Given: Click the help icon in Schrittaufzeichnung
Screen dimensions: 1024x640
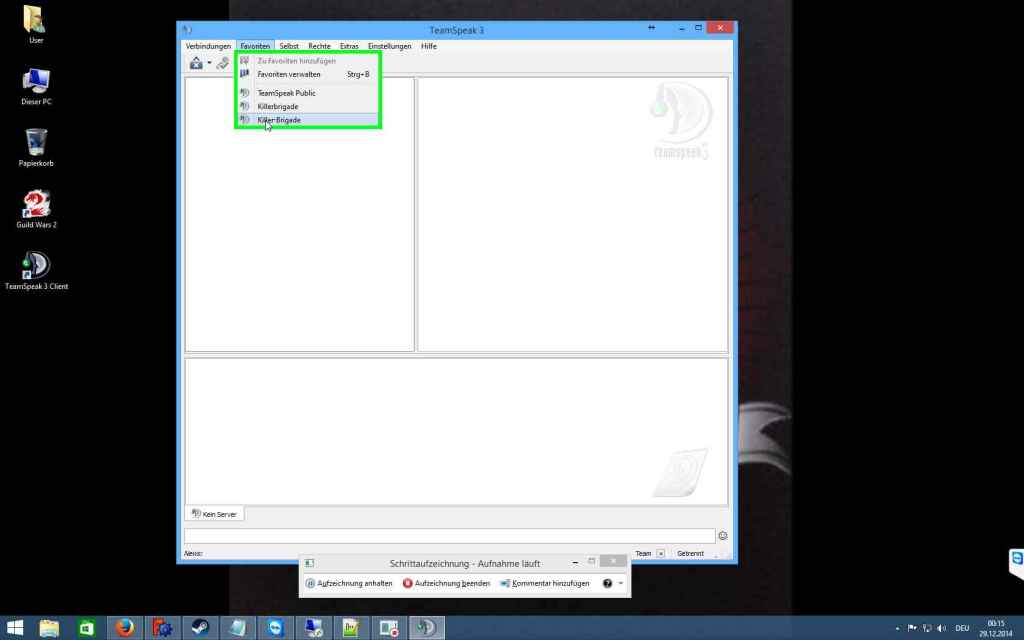Looking at the screenshot, I should (x=607, y=583).
